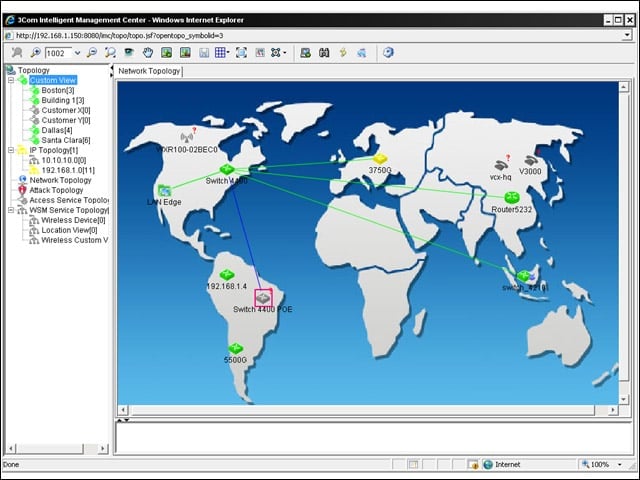This screenshot has width=640, height=480.
Task: Open Wireless Device[0] tree item
Action: click(x=73, y=220)
